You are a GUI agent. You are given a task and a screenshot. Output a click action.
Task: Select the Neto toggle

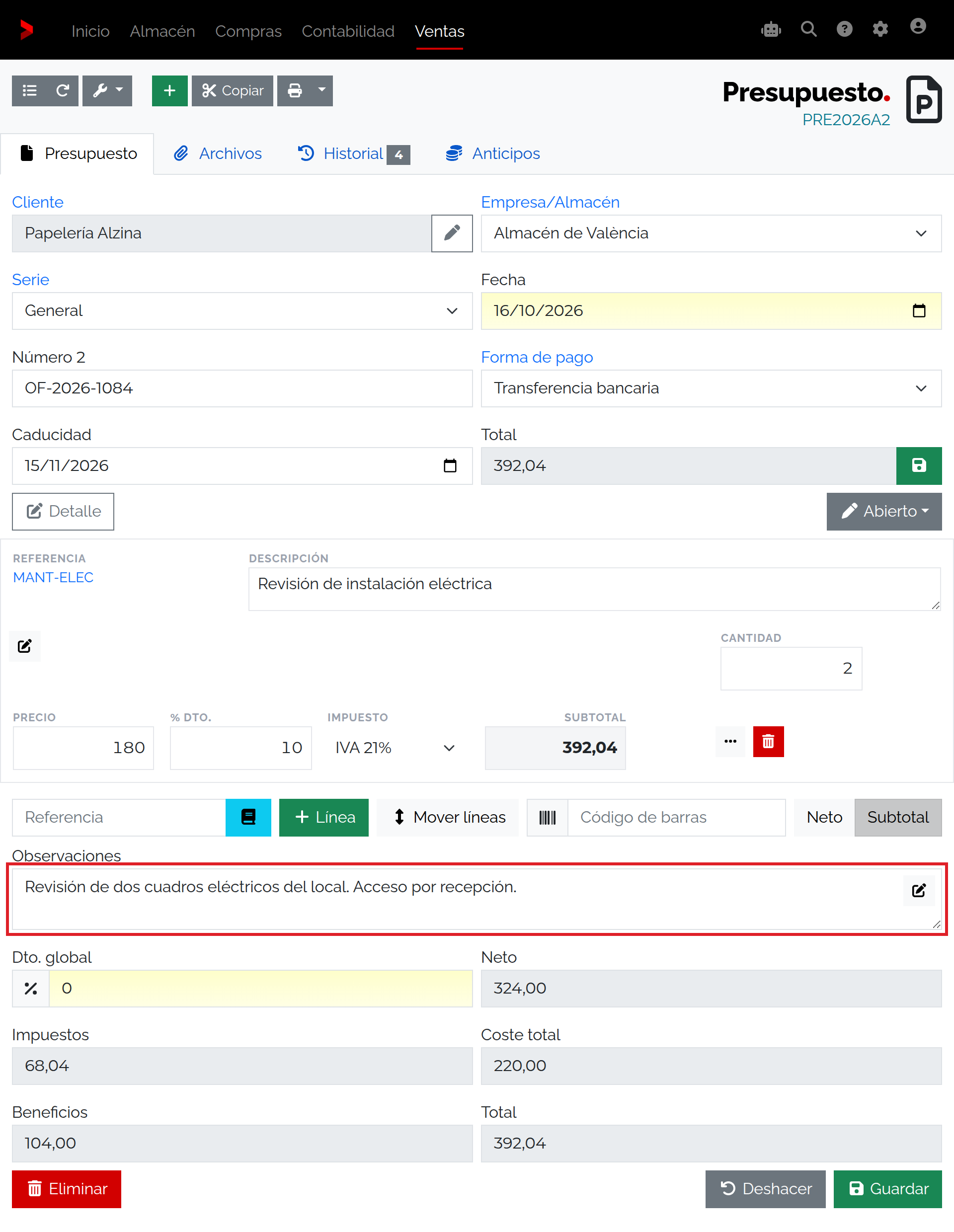coord(824,817)
